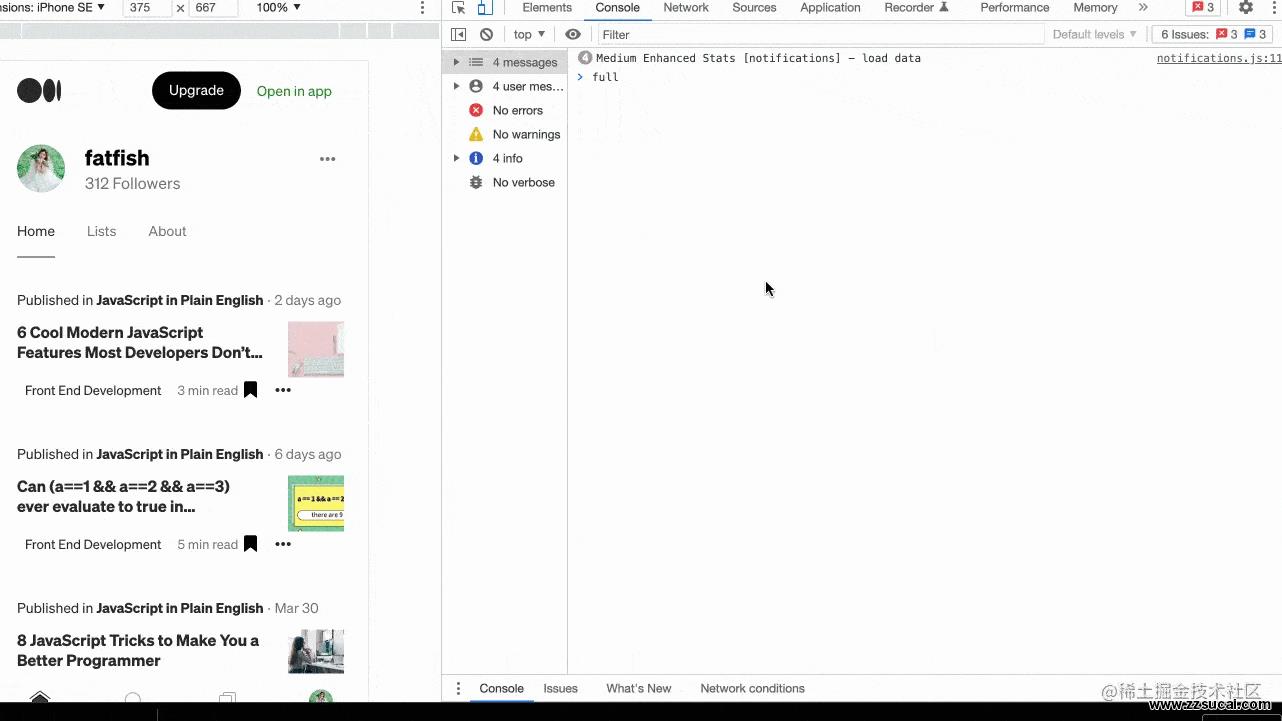The height and width of the screenshot is (721, 1282).
Task: Switch to the Elements tab
Action: pyautogui.click(x=547, y=8)
